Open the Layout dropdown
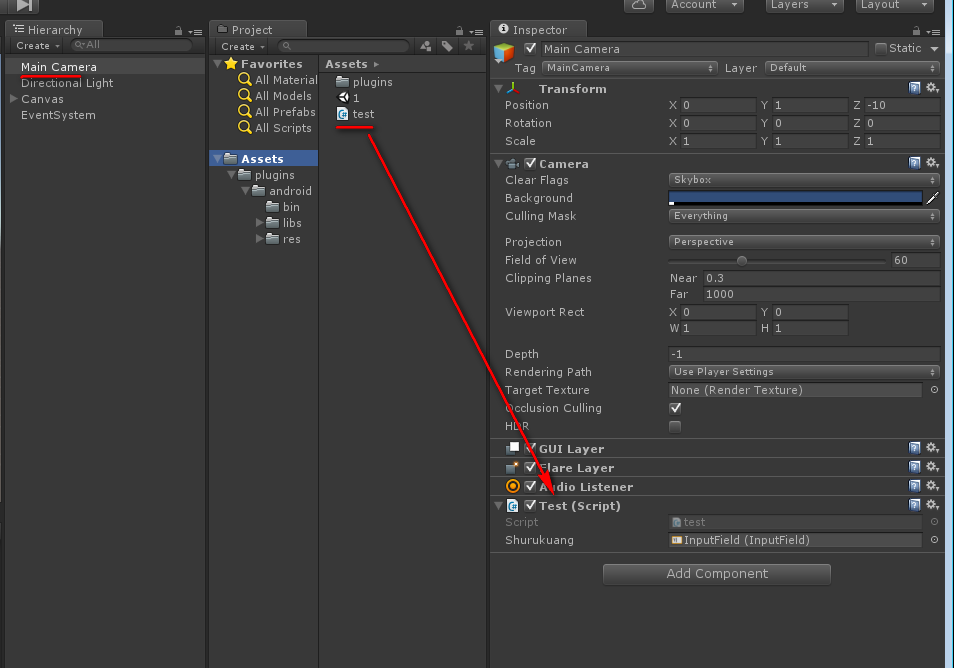The image size is (954, 668). (x=894, y=5)
